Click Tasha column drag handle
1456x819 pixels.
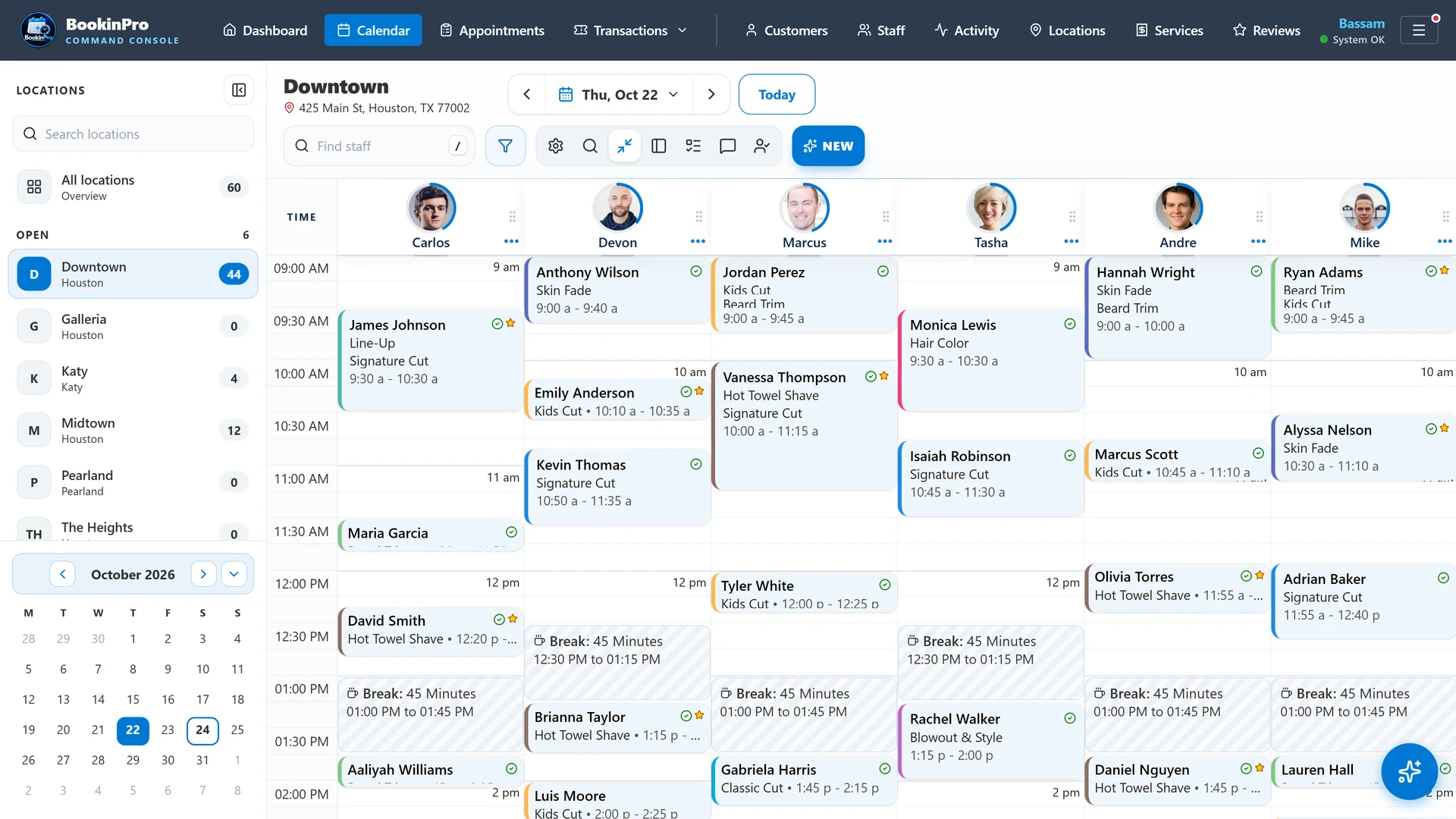pyautogui.click(x=1072, y=217)
